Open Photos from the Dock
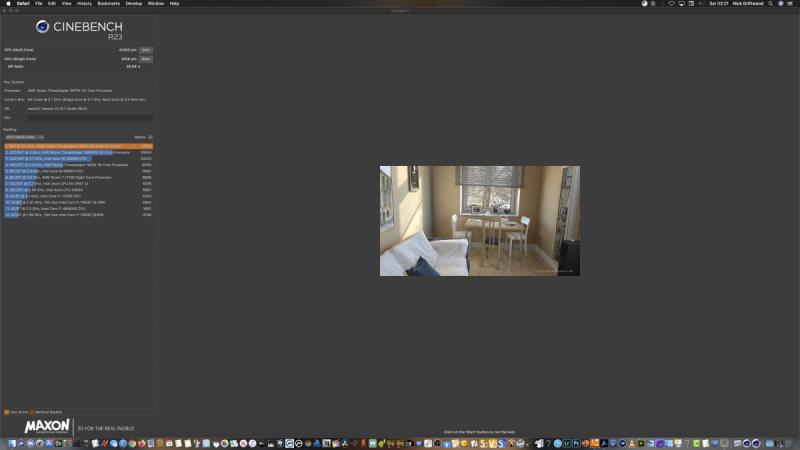800x450 pixels. coord(224,443)
